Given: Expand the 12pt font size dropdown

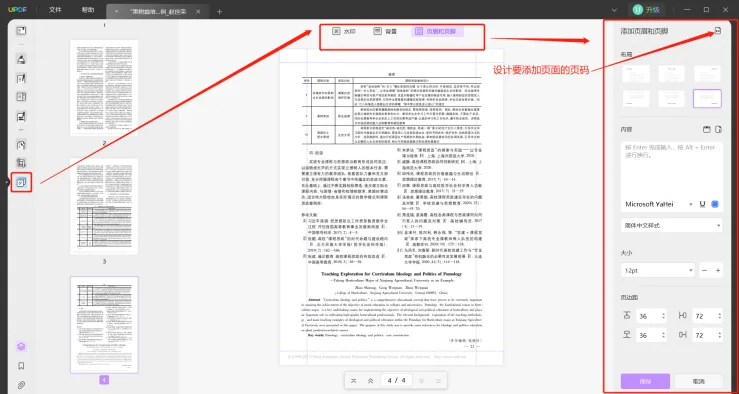Looking at the screenshot, I should click(658, 271).
